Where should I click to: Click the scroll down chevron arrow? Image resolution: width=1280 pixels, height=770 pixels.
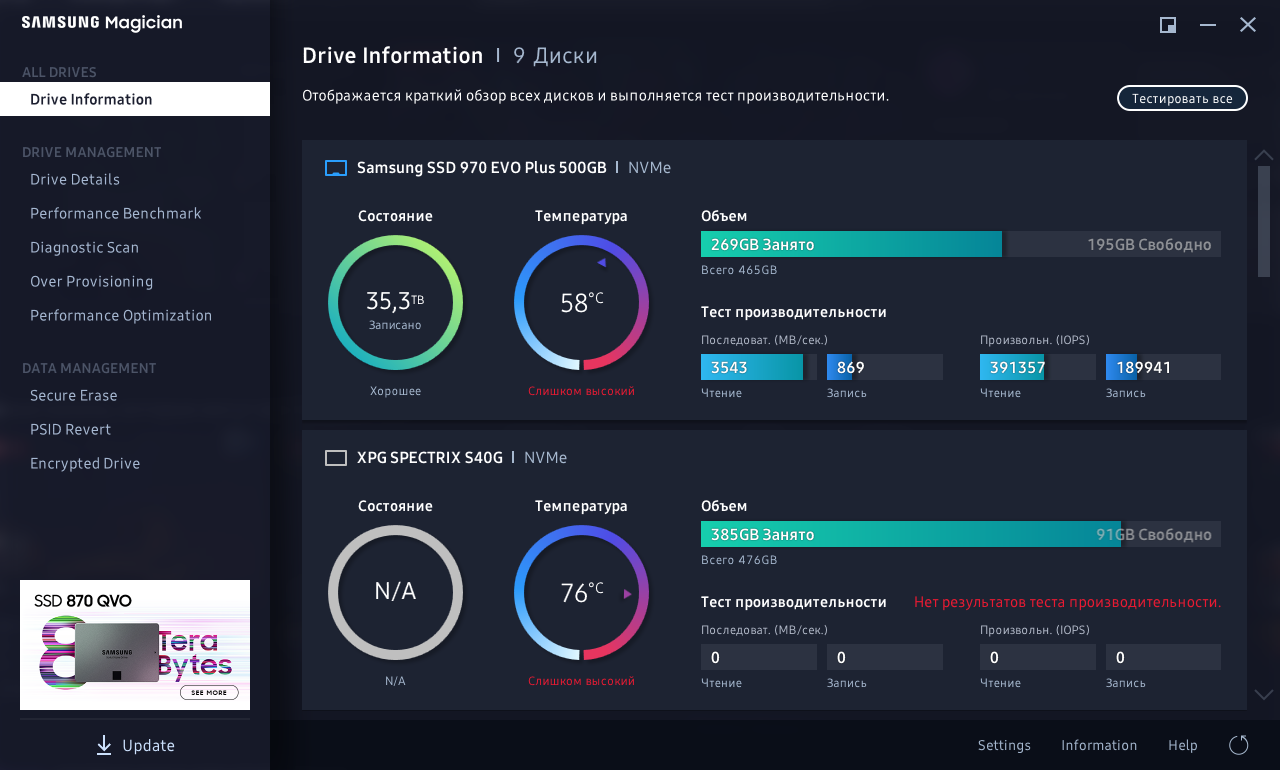coord(1264,694)
